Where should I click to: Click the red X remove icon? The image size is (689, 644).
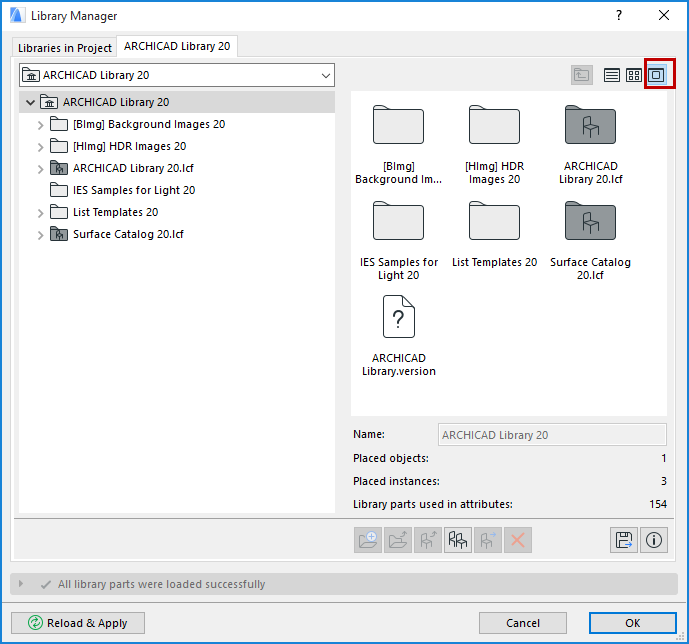pos(518,540)
